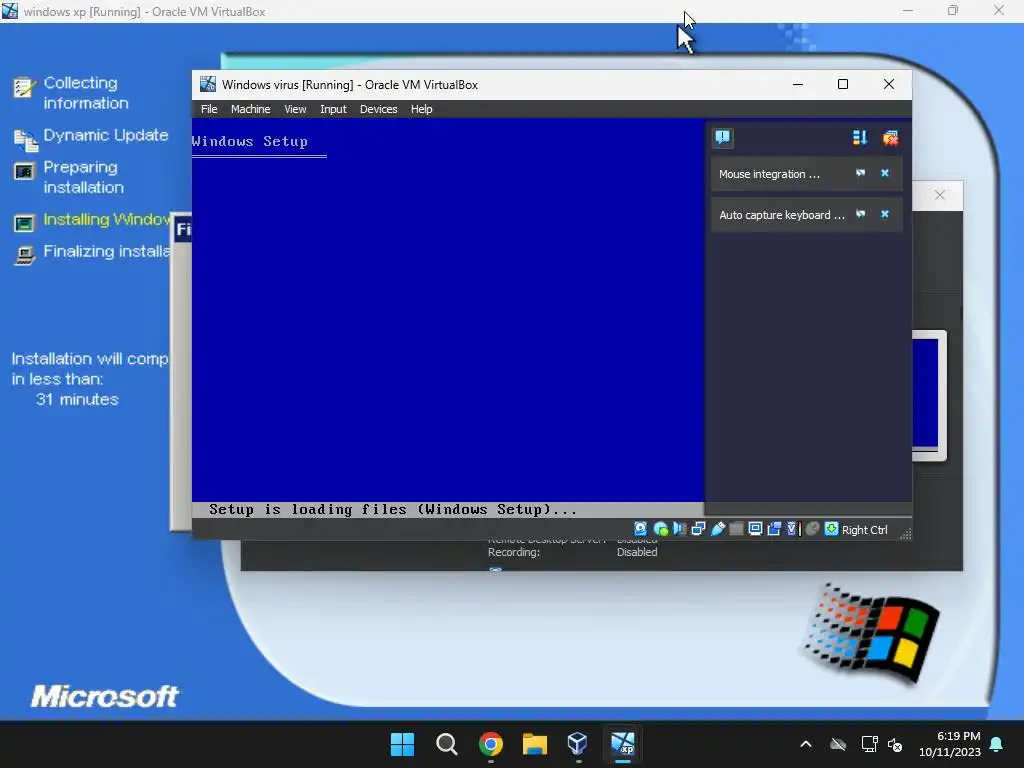Click the '31 minutes' remaining time text
Screen dimensions: 1024x768
point(77,400)
